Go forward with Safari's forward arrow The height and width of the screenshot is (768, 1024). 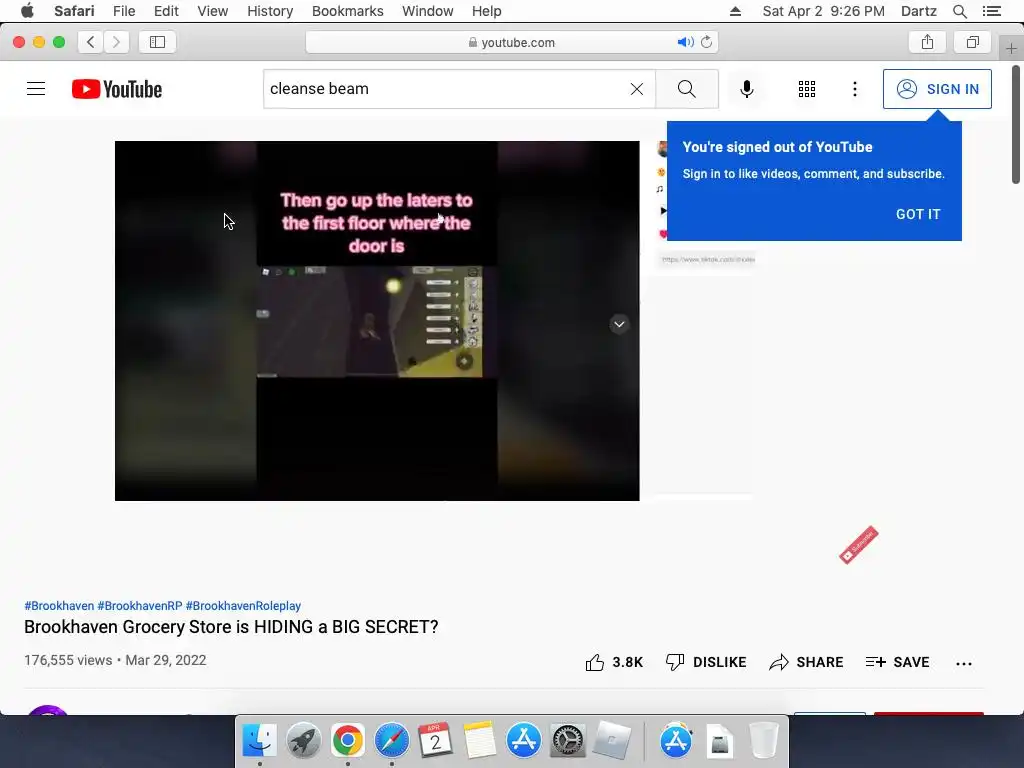116,42
